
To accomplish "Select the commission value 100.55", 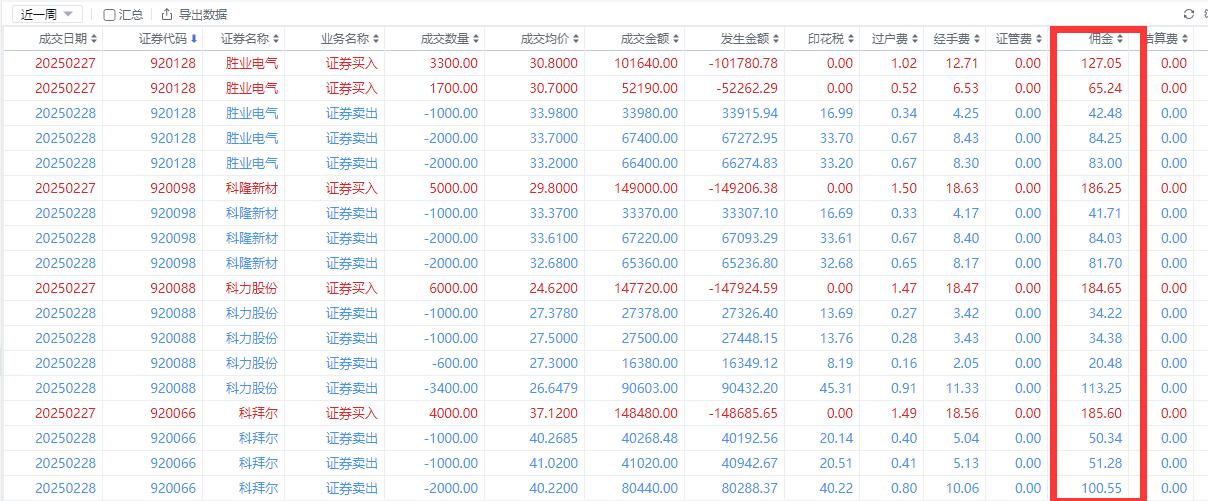I will point(1100,488).
